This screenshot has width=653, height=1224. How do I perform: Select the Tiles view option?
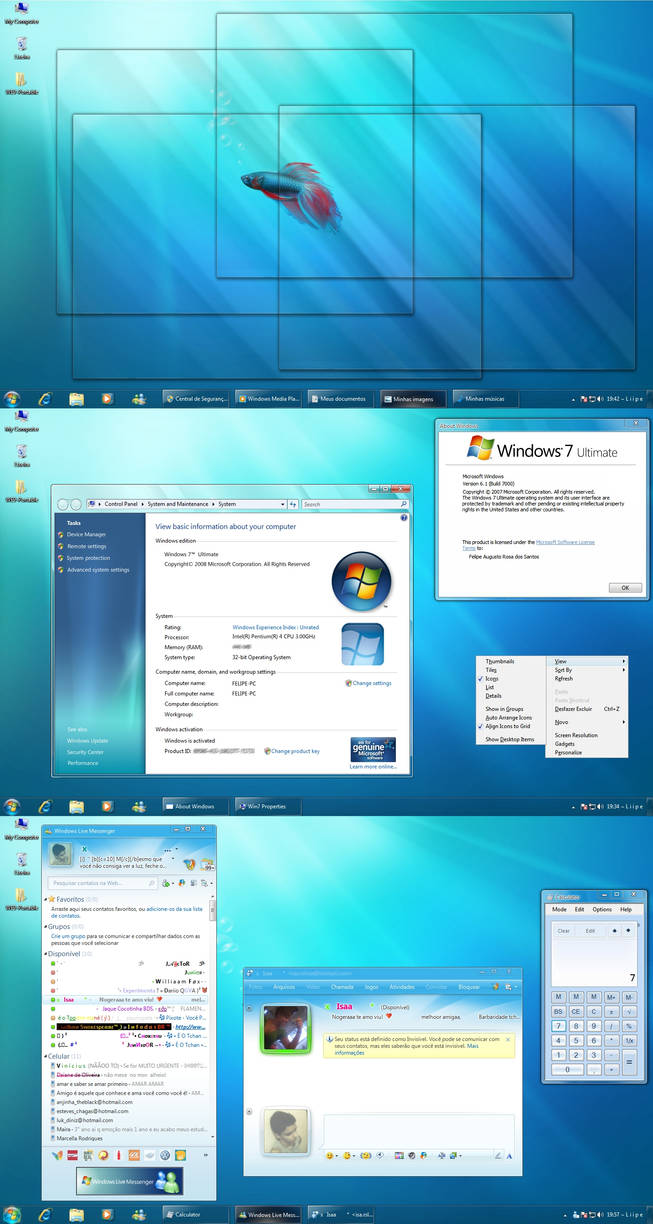[491, 670]
